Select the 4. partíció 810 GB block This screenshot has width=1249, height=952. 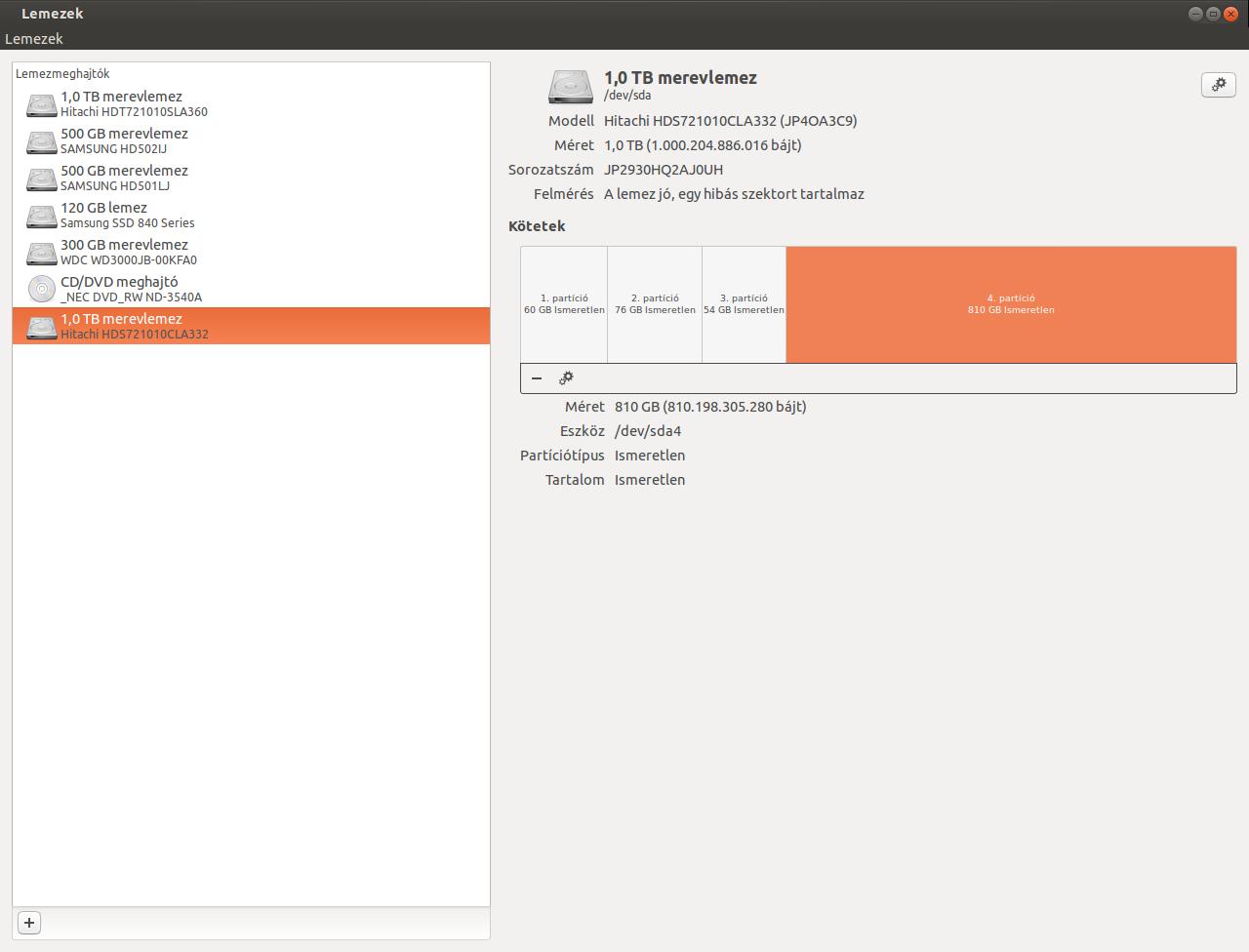click(x=1011, y=304)
